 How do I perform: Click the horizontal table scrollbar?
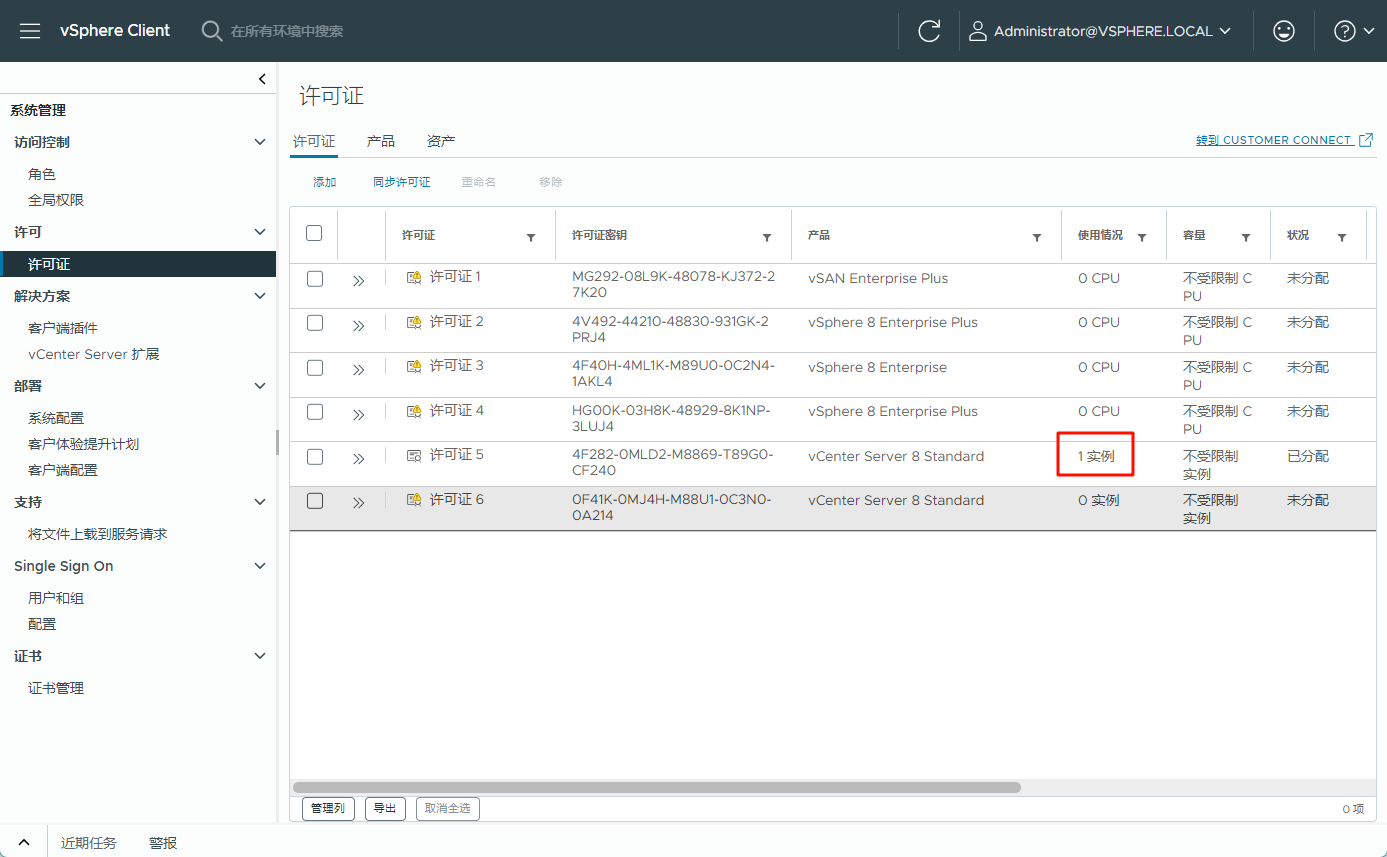(656, 787)
